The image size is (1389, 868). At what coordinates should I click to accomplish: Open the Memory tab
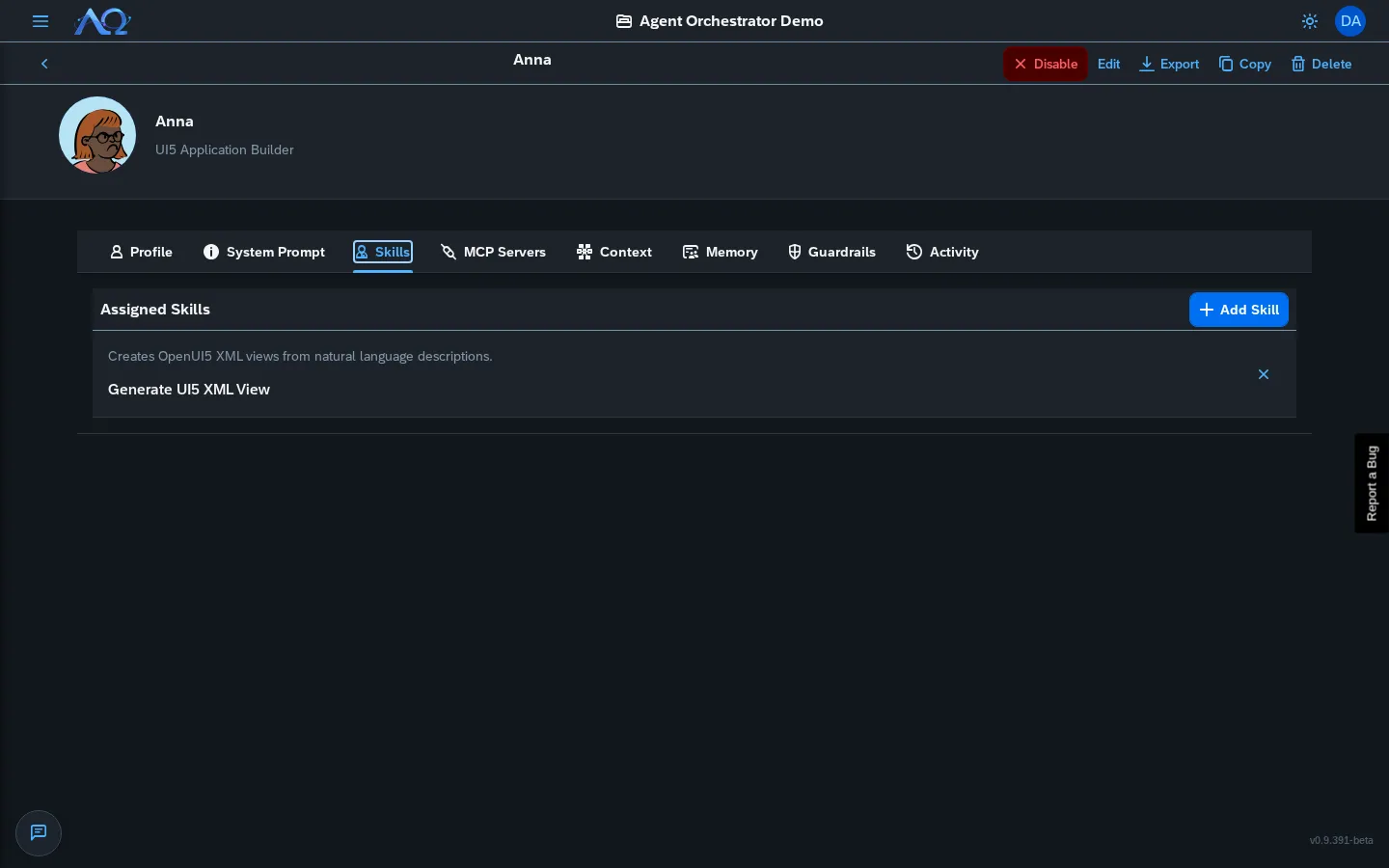(x=721, y=252)
